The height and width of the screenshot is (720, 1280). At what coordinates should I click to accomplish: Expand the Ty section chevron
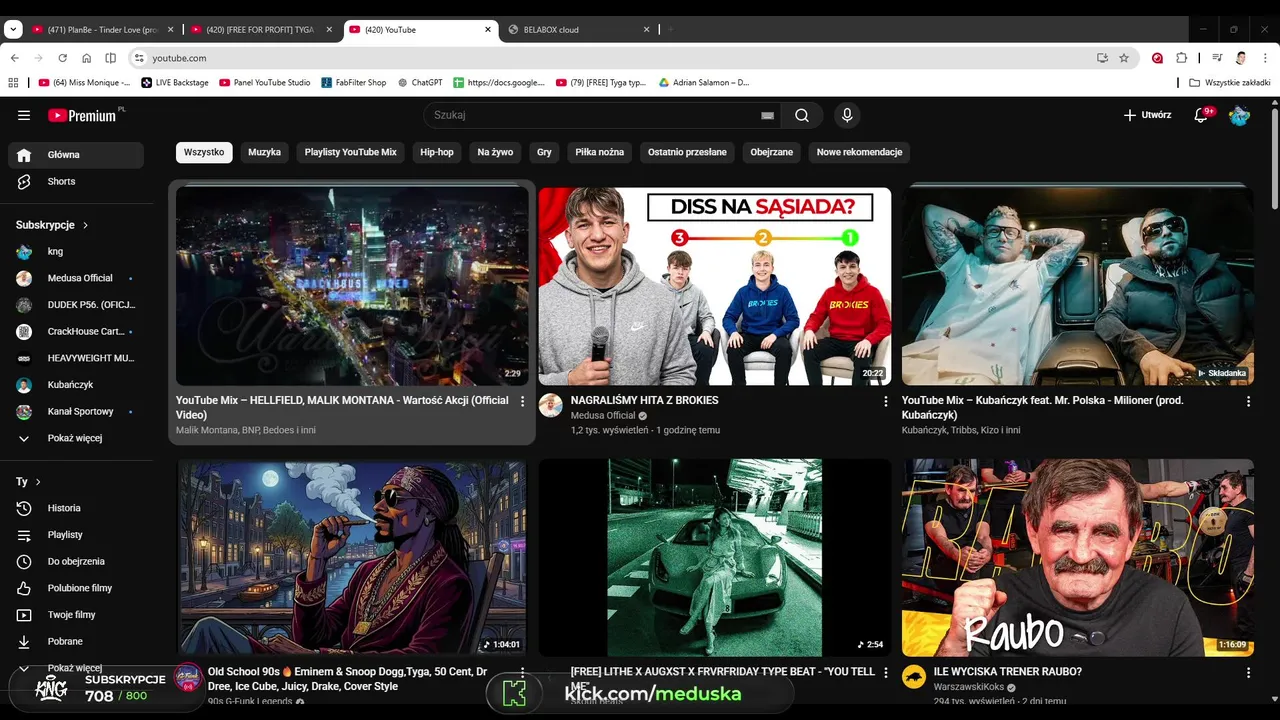[38, 482]
